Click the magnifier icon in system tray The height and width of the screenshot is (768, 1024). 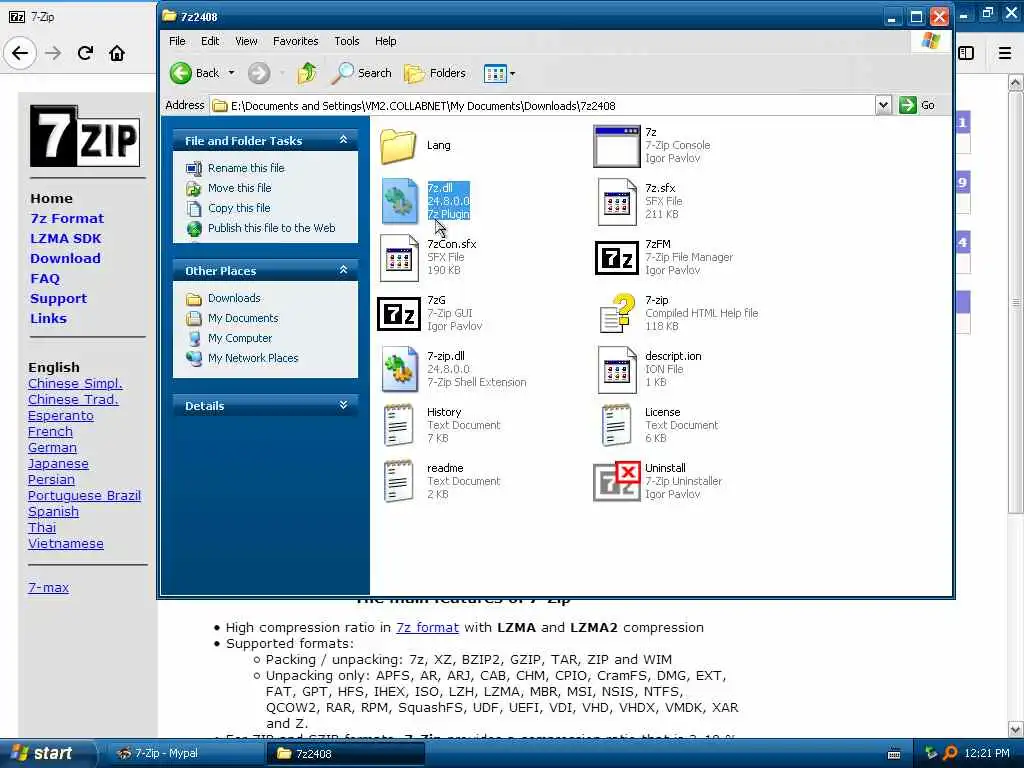950,754
